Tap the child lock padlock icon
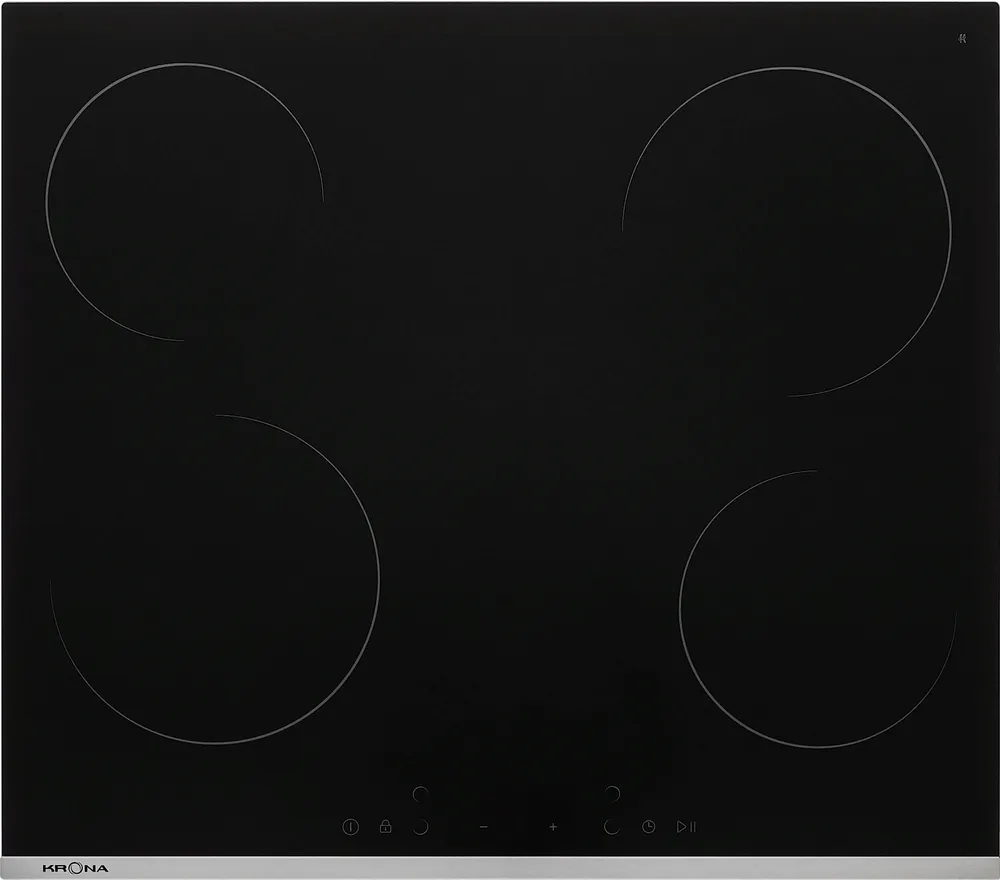The height and width of the screenshot is (880, 1000). click(385, 826)
